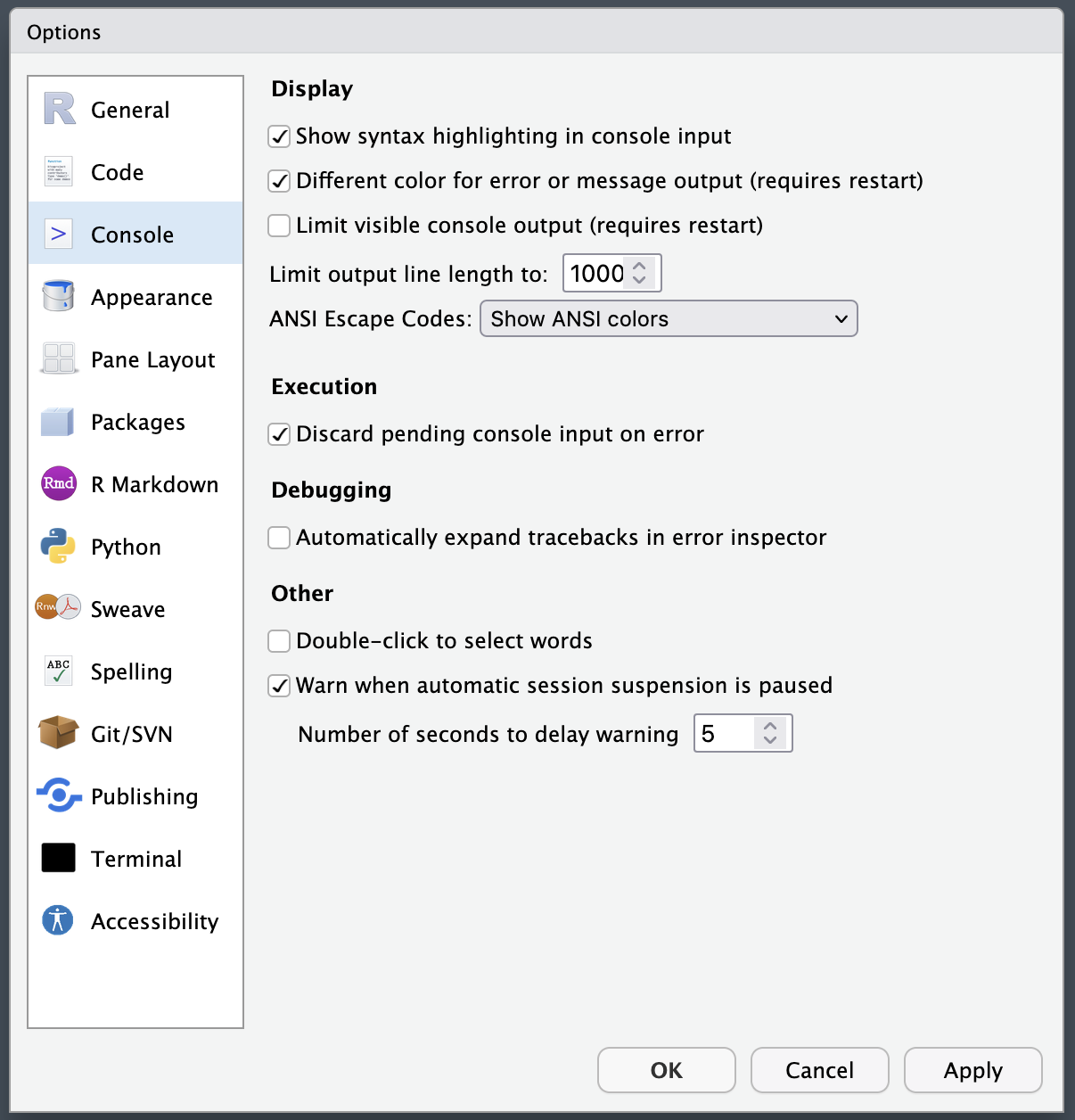Image resolution: width=1075 pixels, height=1120 pixels.
Task: Toggle Double-click to select words
Action: [x=280, y=641]
